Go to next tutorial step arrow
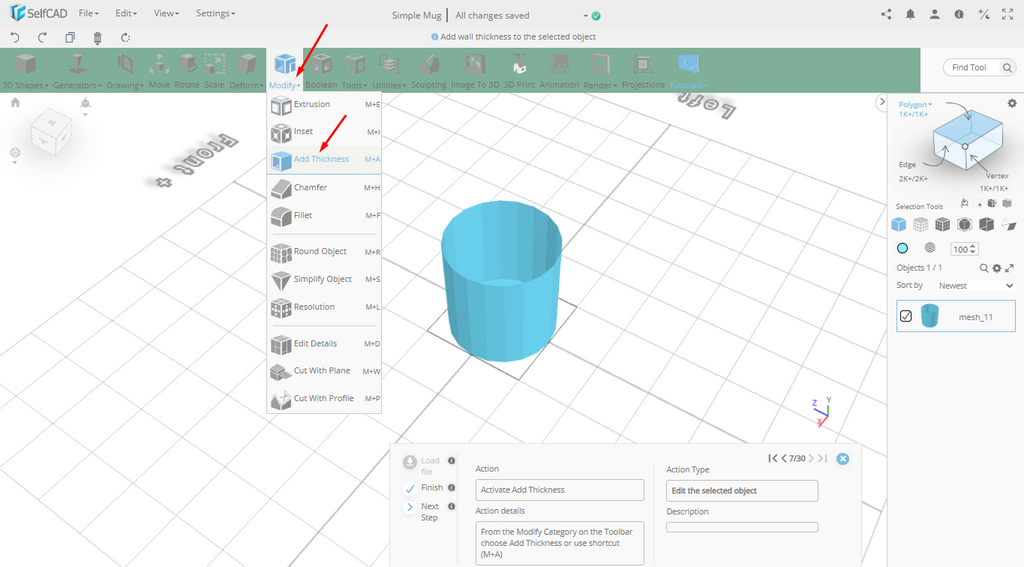This screenshot has height=567, width=1024. [811, 459]
